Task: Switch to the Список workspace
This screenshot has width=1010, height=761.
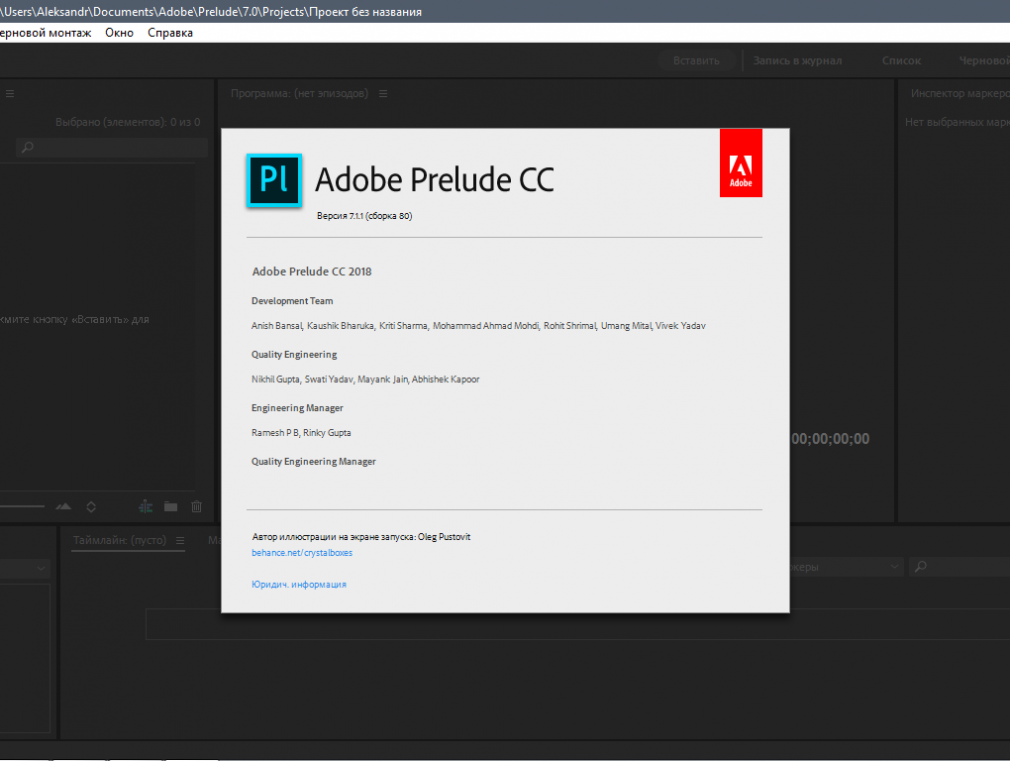Action: 901,61
